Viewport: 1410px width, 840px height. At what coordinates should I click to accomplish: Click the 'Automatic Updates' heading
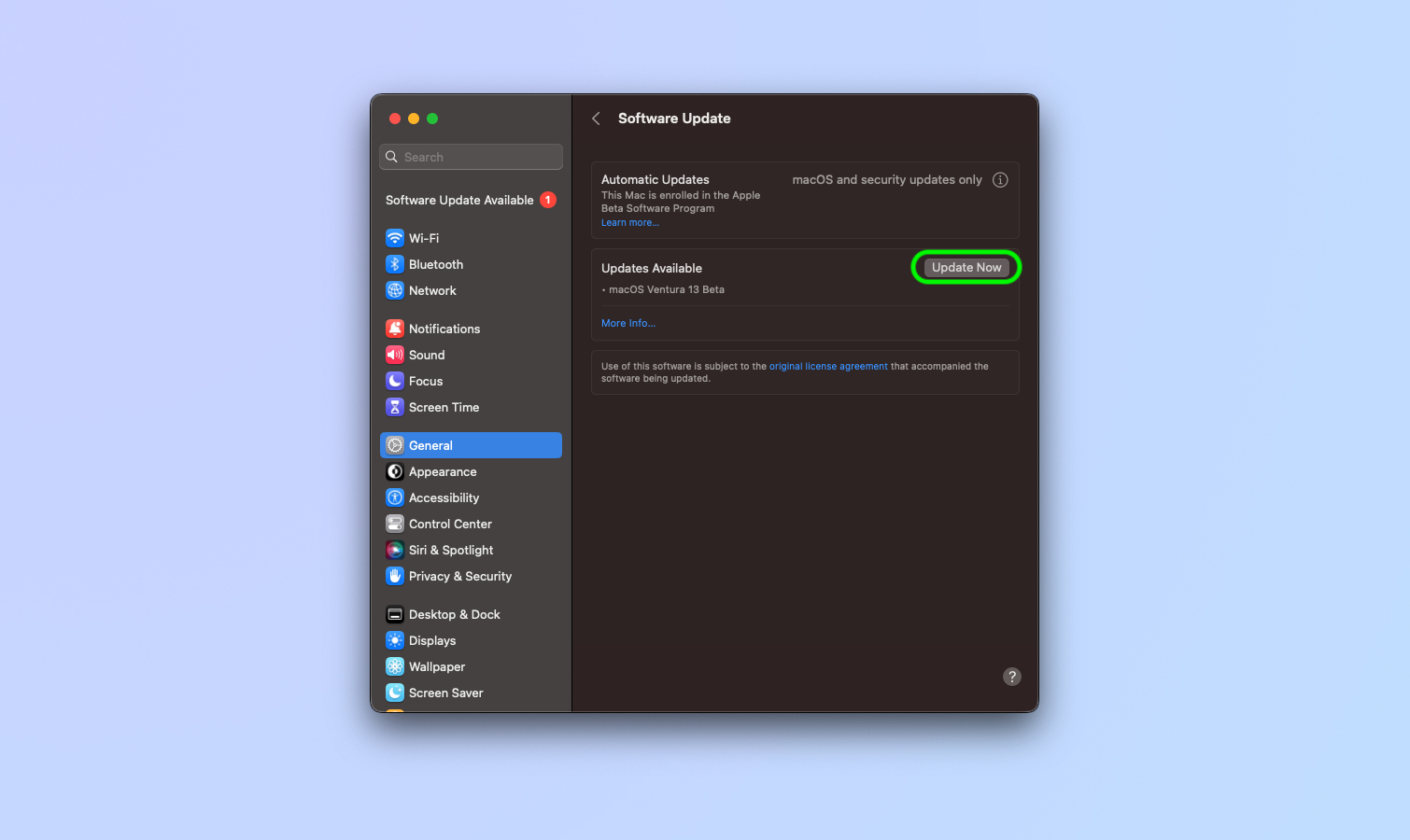pyautogui.click(x=655, y=179)
